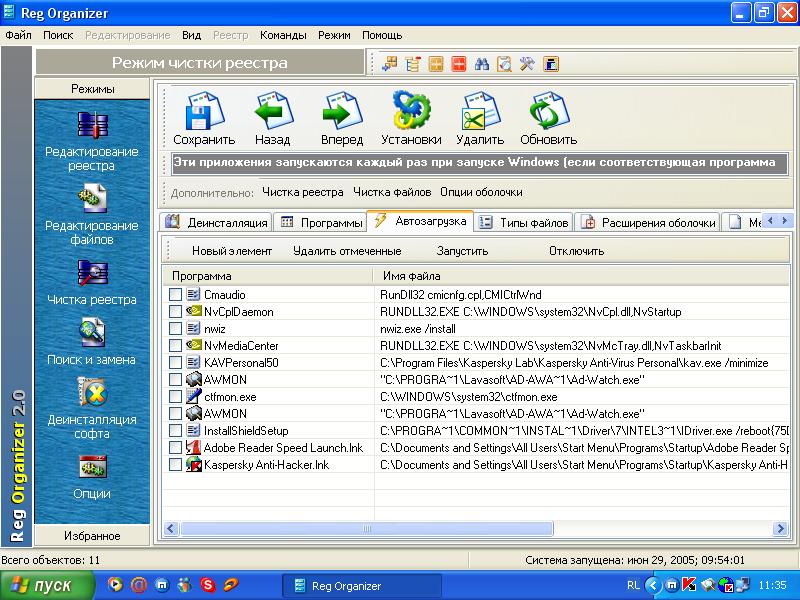Click the scrollbar right arrow

point(780,529)
